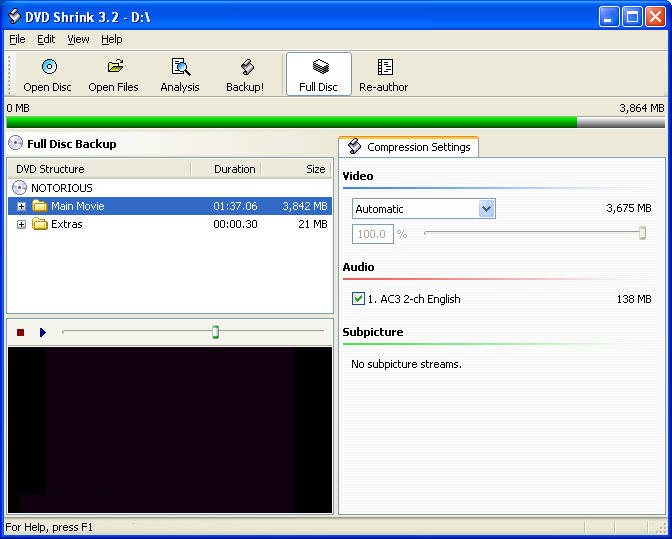The height and width of the screenshot is (539, 672).
Task: Click the DVD Structure column header
Action: pyautogui.click(x=99, y=169)
